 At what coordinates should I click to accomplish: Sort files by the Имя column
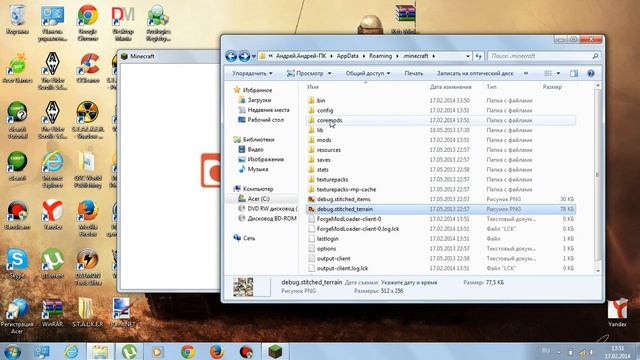click(313, 87)
